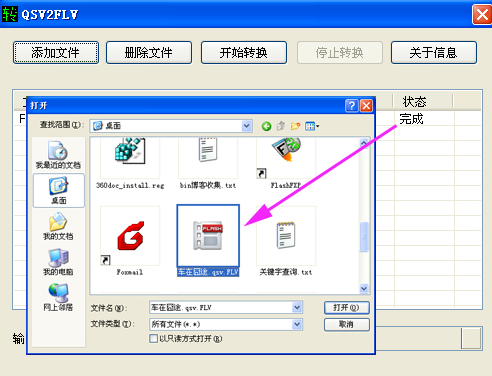Select 我的文档 in the places bar
Screen dimensions: 492x376
click(58, 226)
